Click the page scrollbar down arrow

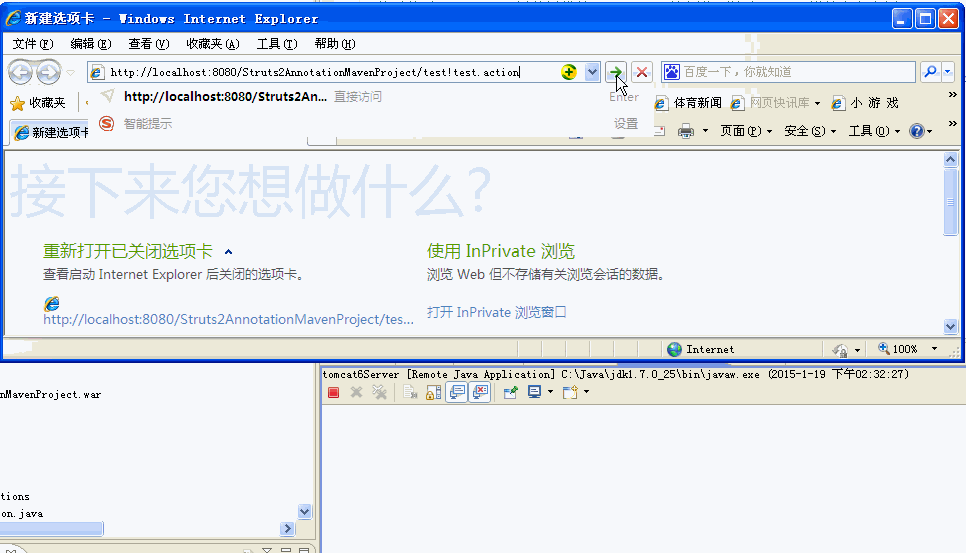(x=951, y=326)
